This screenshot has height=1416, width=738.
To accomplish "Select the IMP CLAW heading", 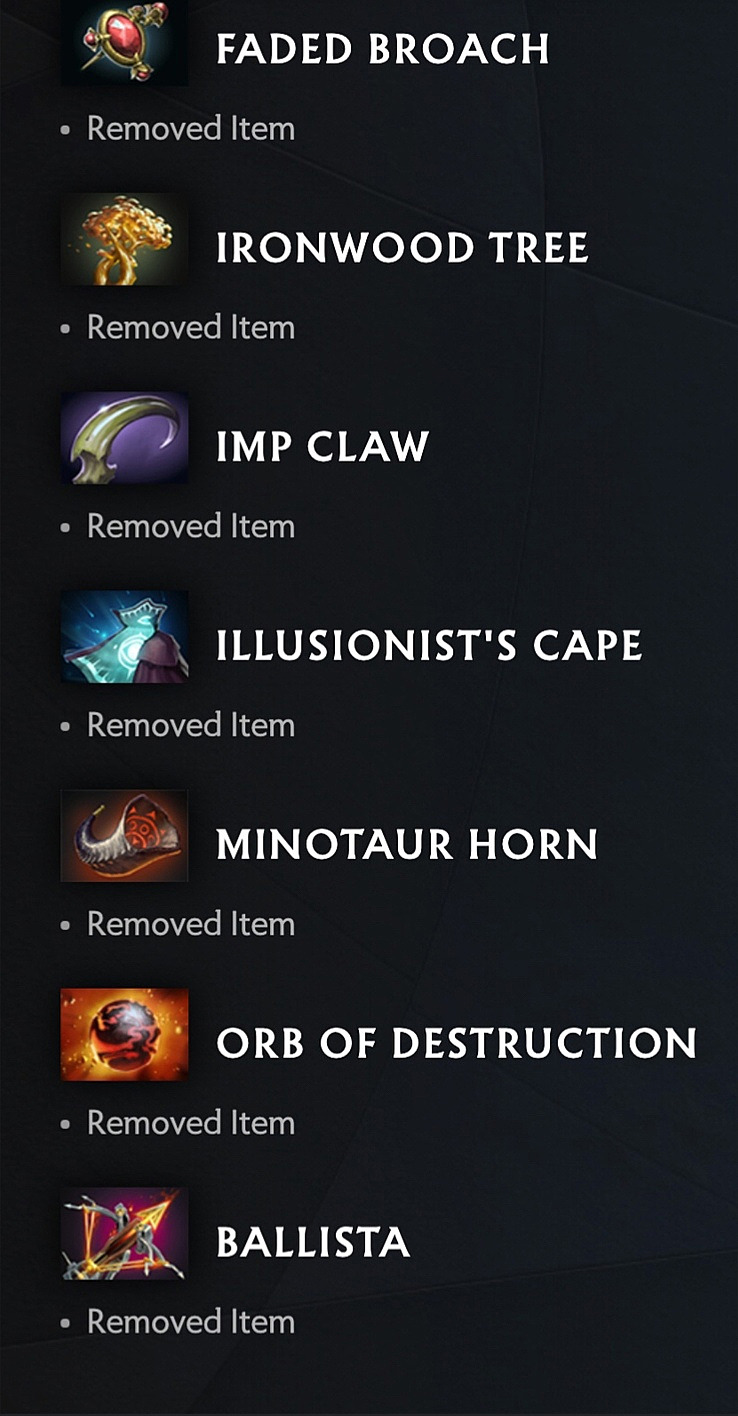I will coord(322,447).
